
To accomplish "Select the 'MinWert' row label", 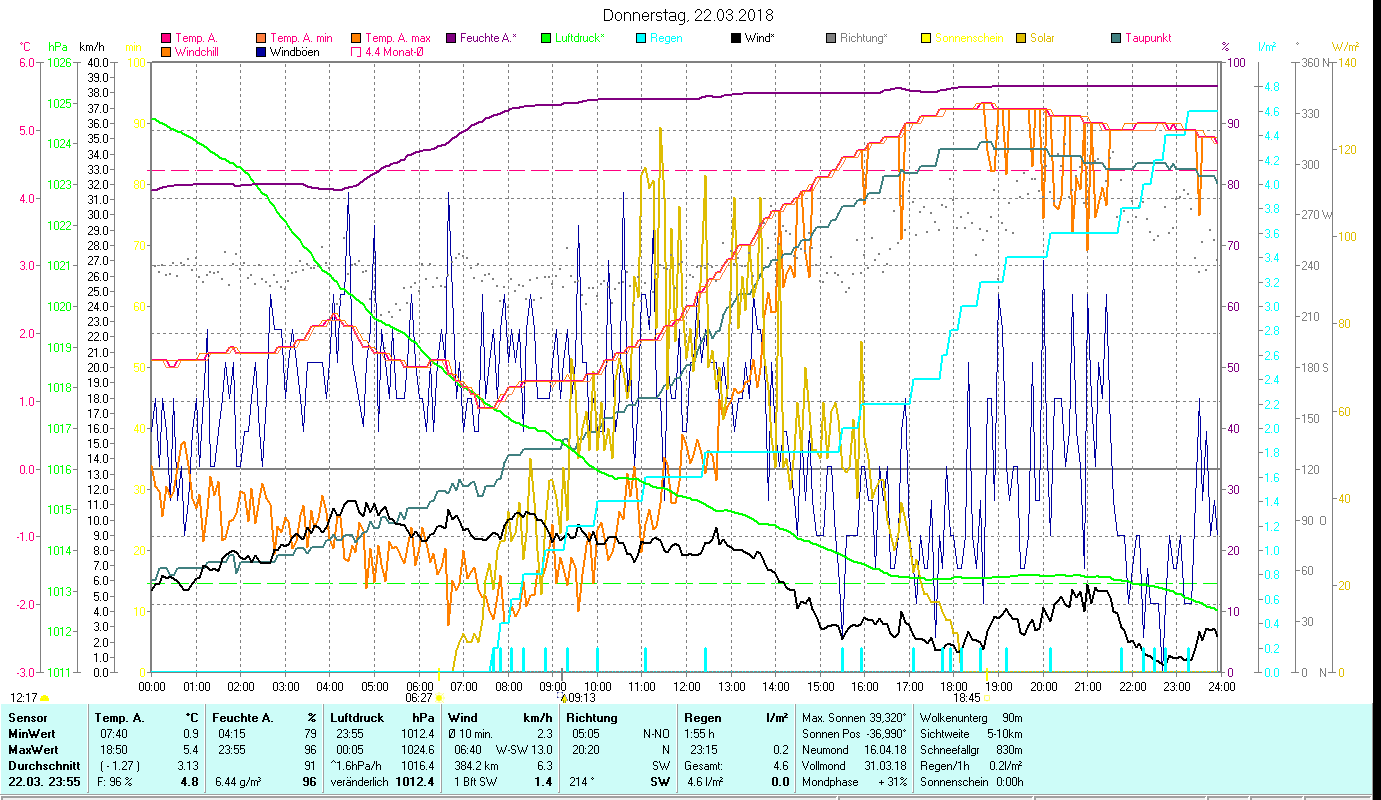I will point(32,734).
